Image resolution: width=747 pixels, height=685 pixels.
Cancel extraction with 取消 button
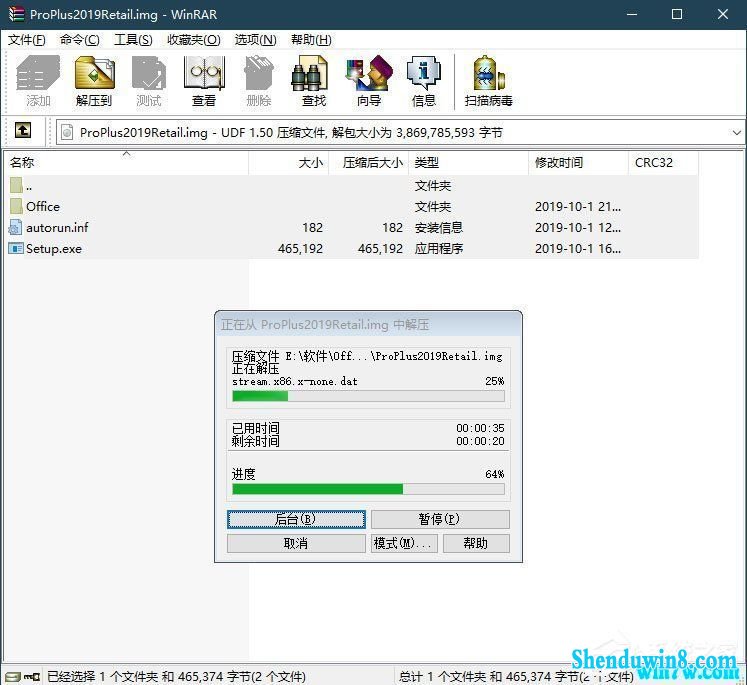click(296, 544)
